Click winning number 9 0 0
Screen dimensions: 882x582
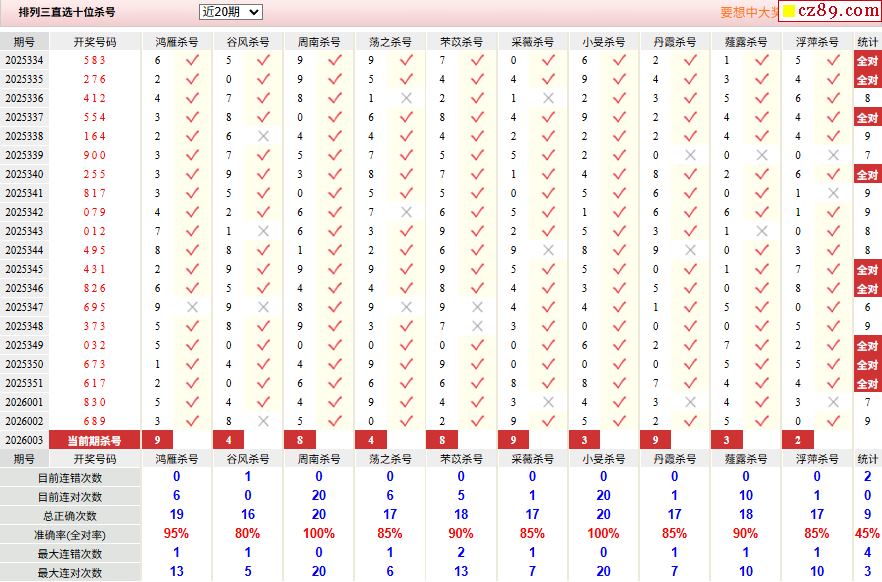point(94,155)
